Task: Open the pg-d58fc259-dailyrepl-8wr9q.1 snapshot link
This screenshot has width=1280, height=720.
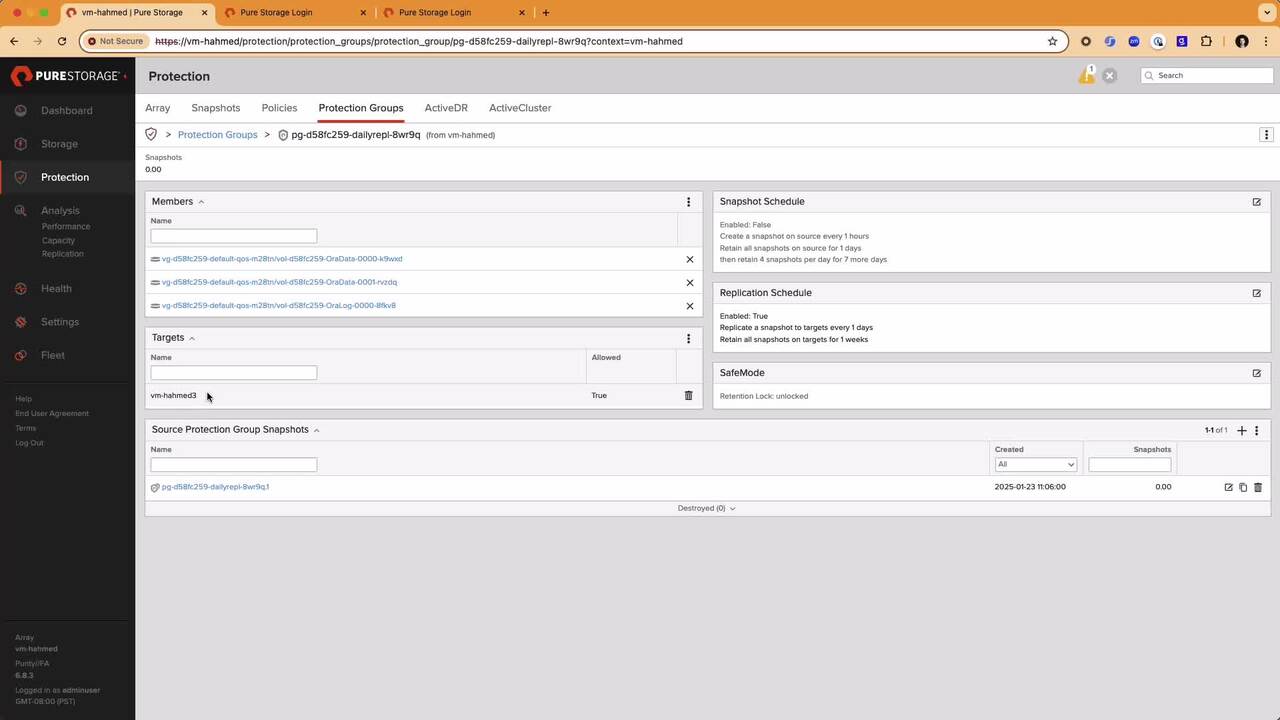Action: [x=215, y=487]
